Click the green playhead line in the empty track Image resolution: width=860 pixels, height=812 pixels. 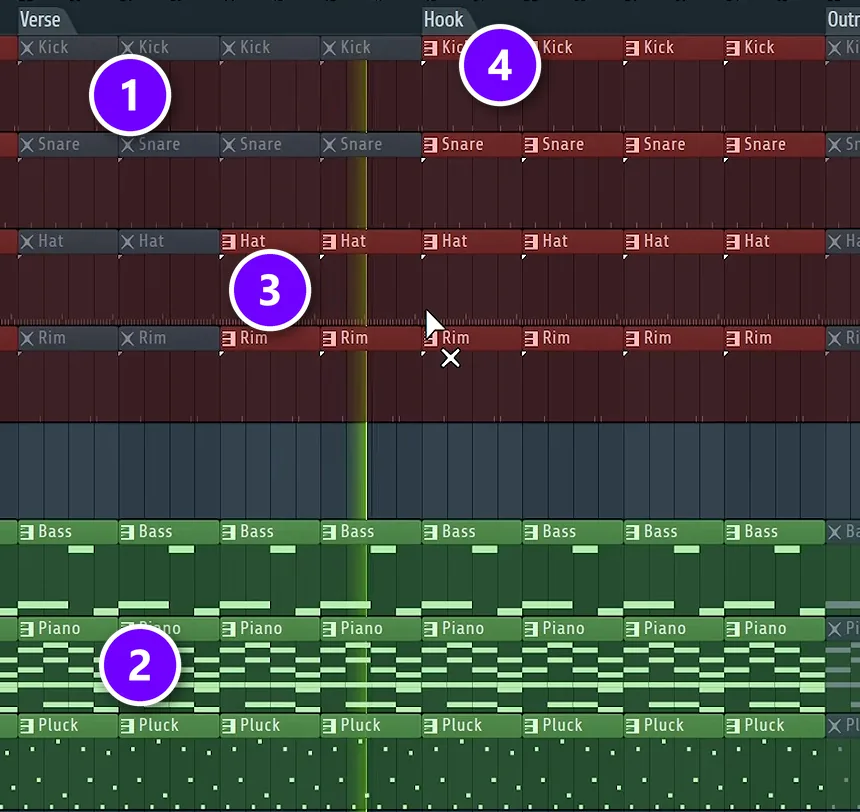click(366, 470)
